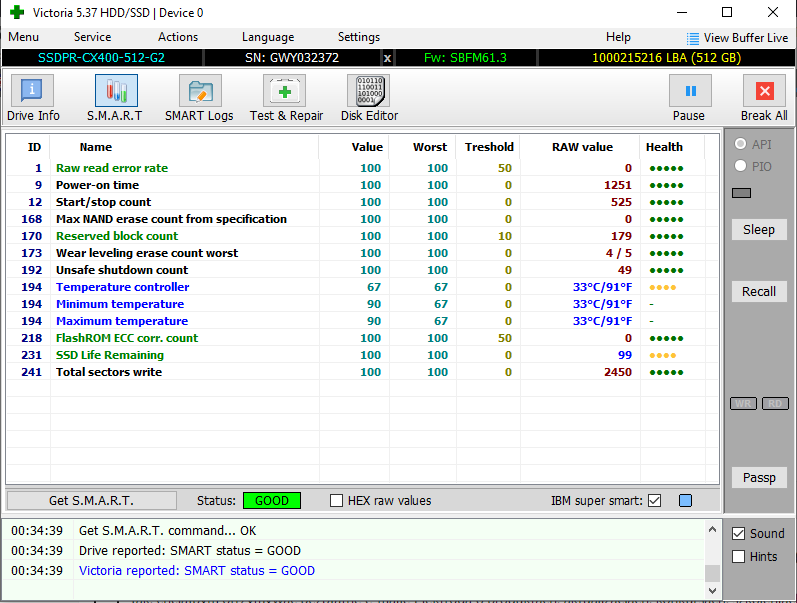Screen dimensions: 797x603
Task: Select the Minimum temperature row
Action: tap(362, 304)
